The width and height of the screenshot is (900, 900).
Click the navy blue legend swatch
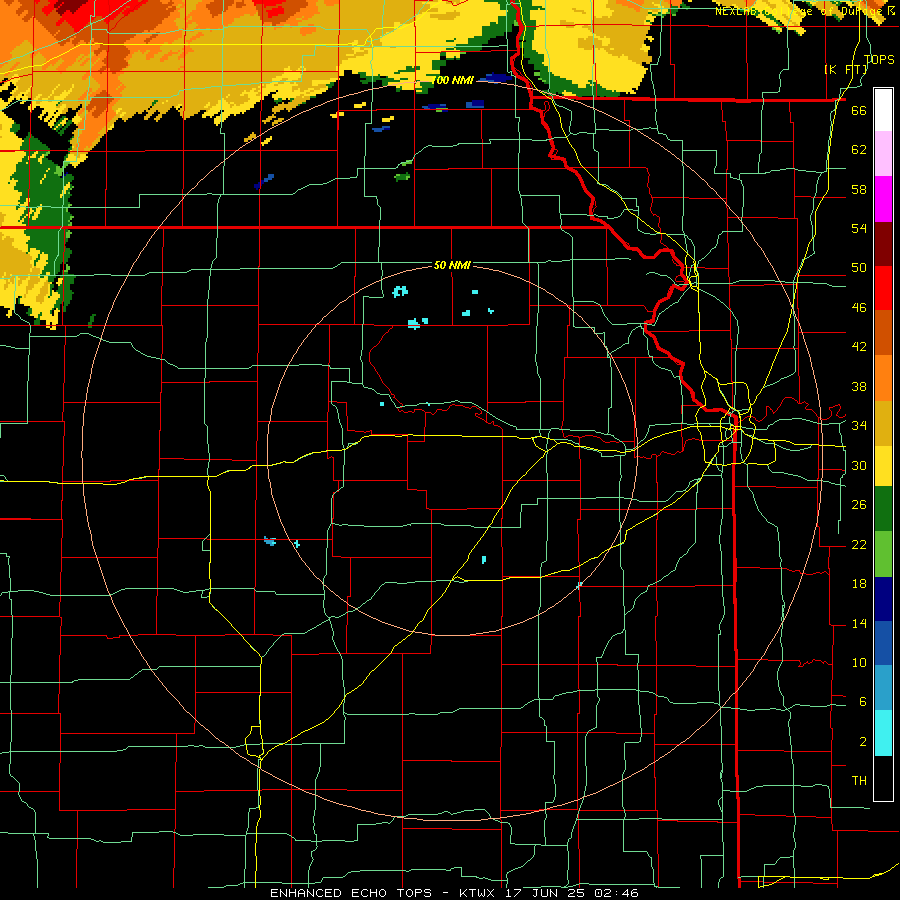[883, 599]
